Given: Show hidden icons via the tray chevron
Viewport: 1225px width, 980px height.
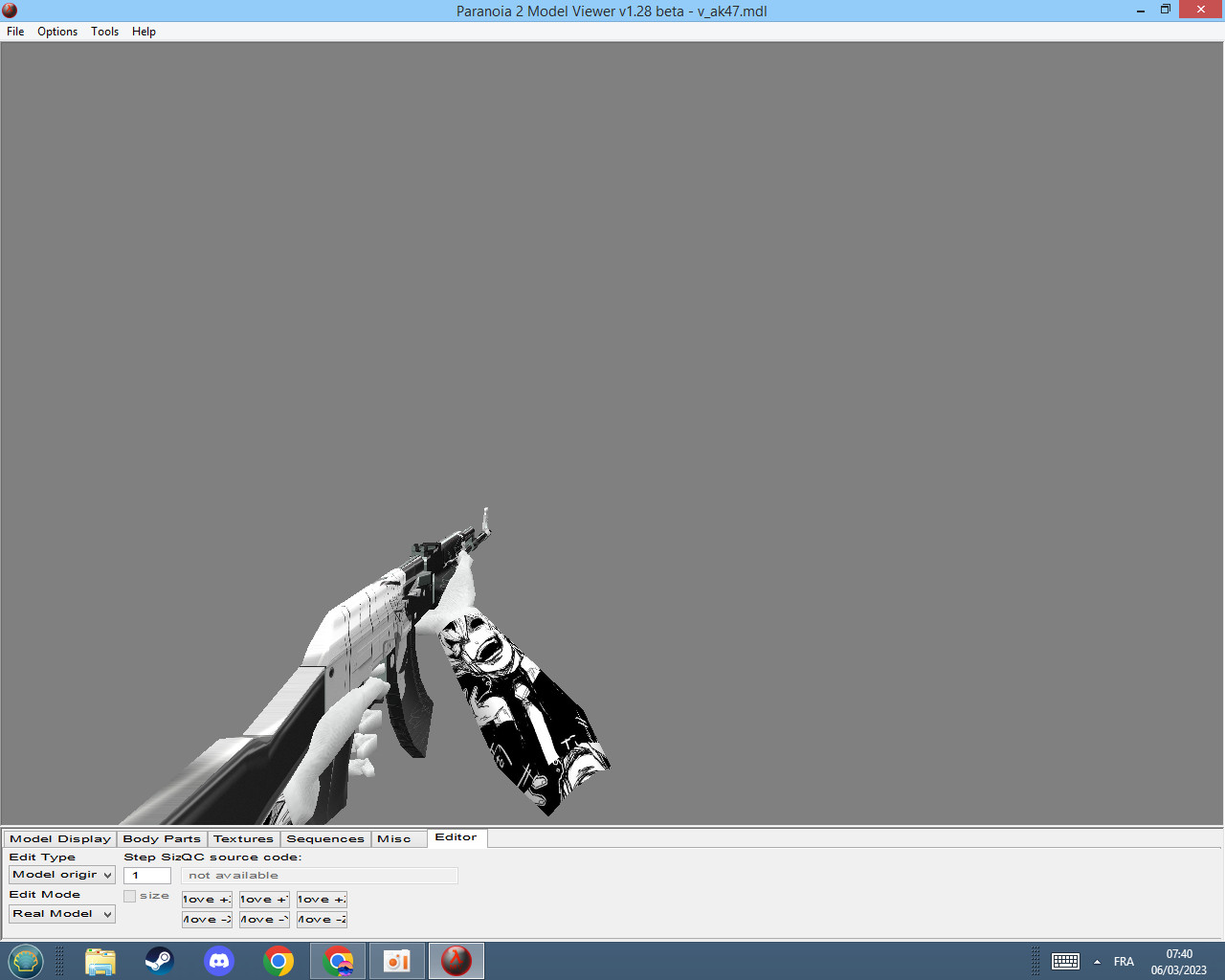Looking at the screenshot, I should click(1097, 961).
